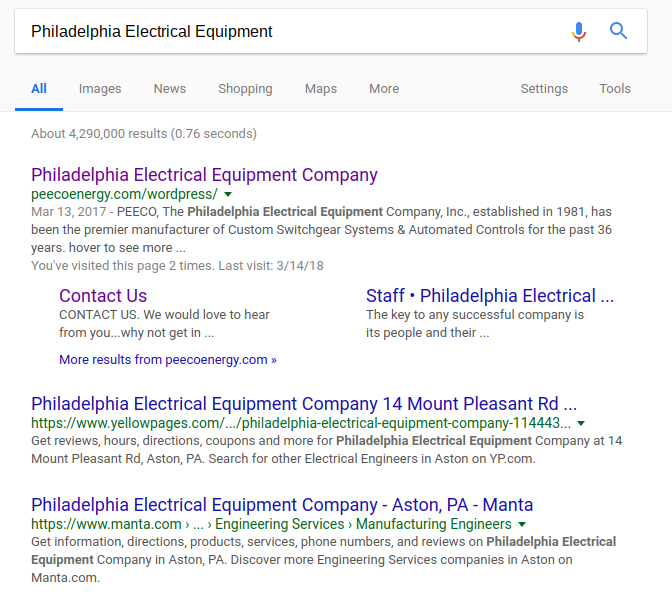Image resolution: width=672 pixels, height=602 pixels.
Task: Expand the dropdown arrow beside peecoenergy.com/wordpress/
Action: pos(228,195)
